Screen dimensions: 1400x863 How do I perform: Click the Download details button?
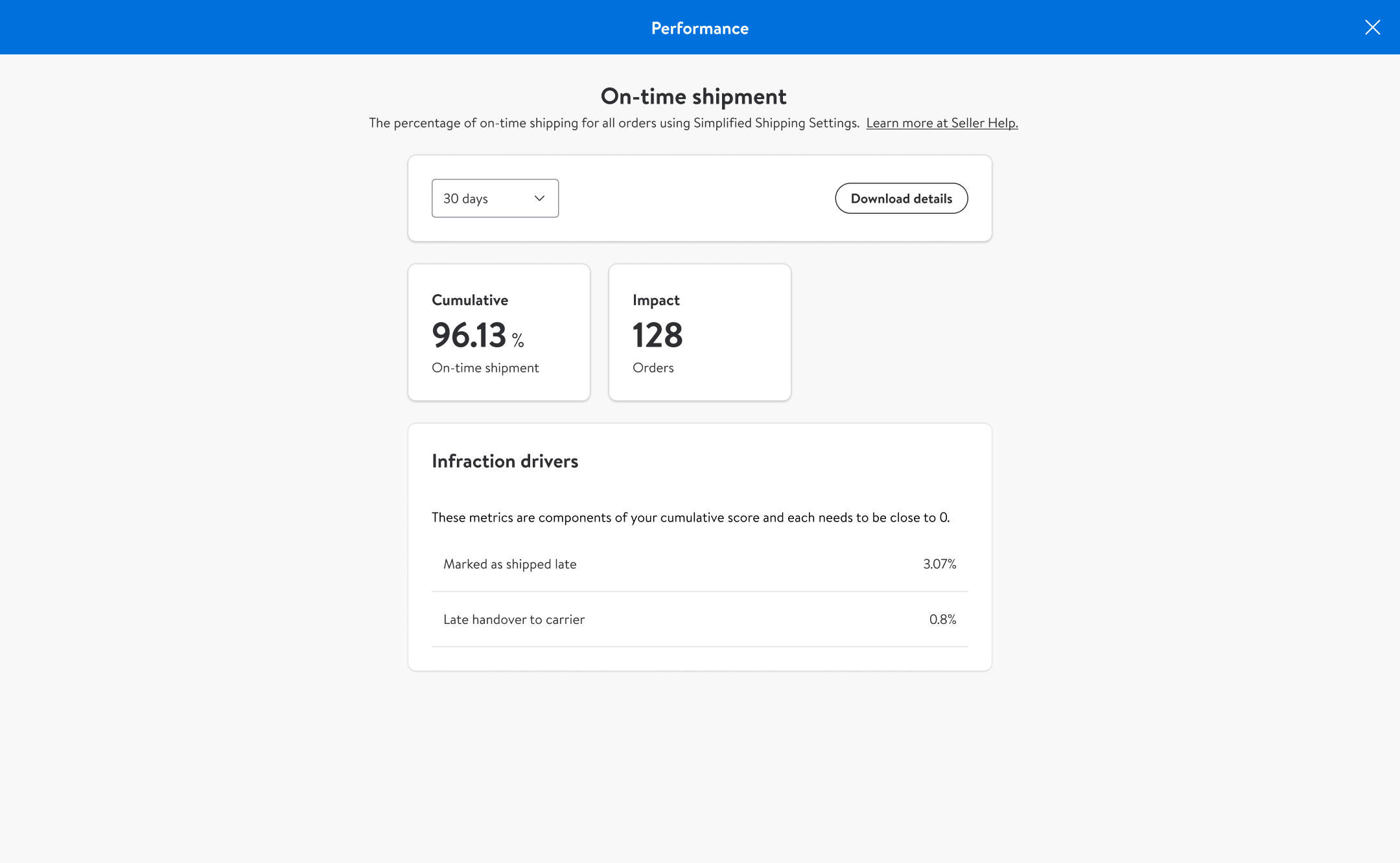point(901,198)
